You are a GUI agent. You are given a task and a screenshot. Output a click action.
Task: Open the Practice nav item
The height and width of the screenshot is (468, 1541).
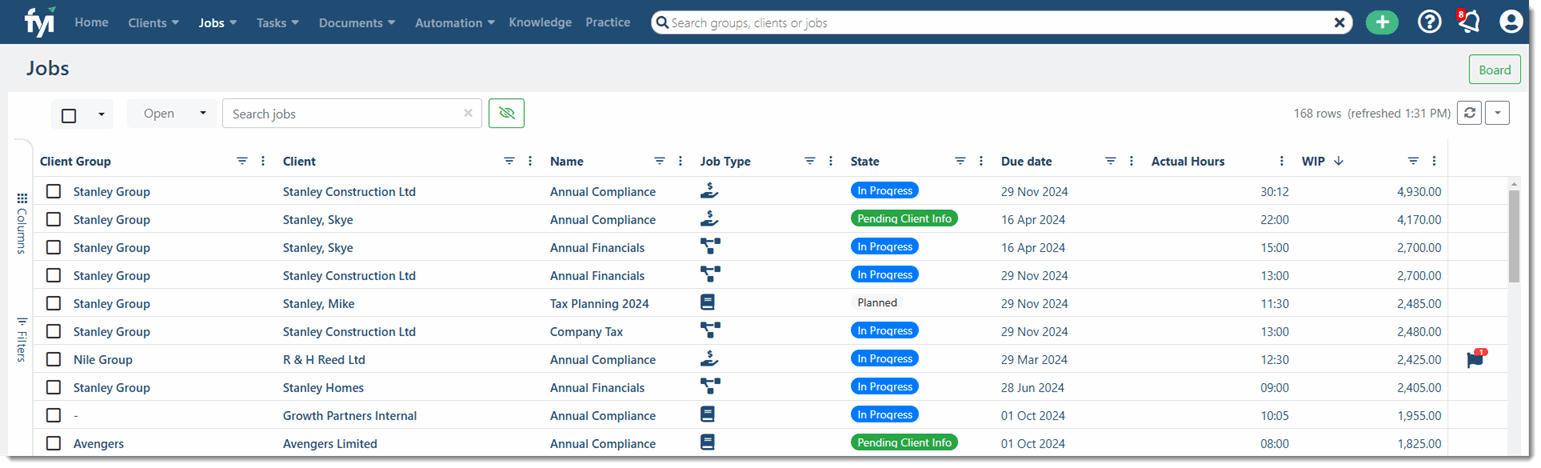[608, 22]
